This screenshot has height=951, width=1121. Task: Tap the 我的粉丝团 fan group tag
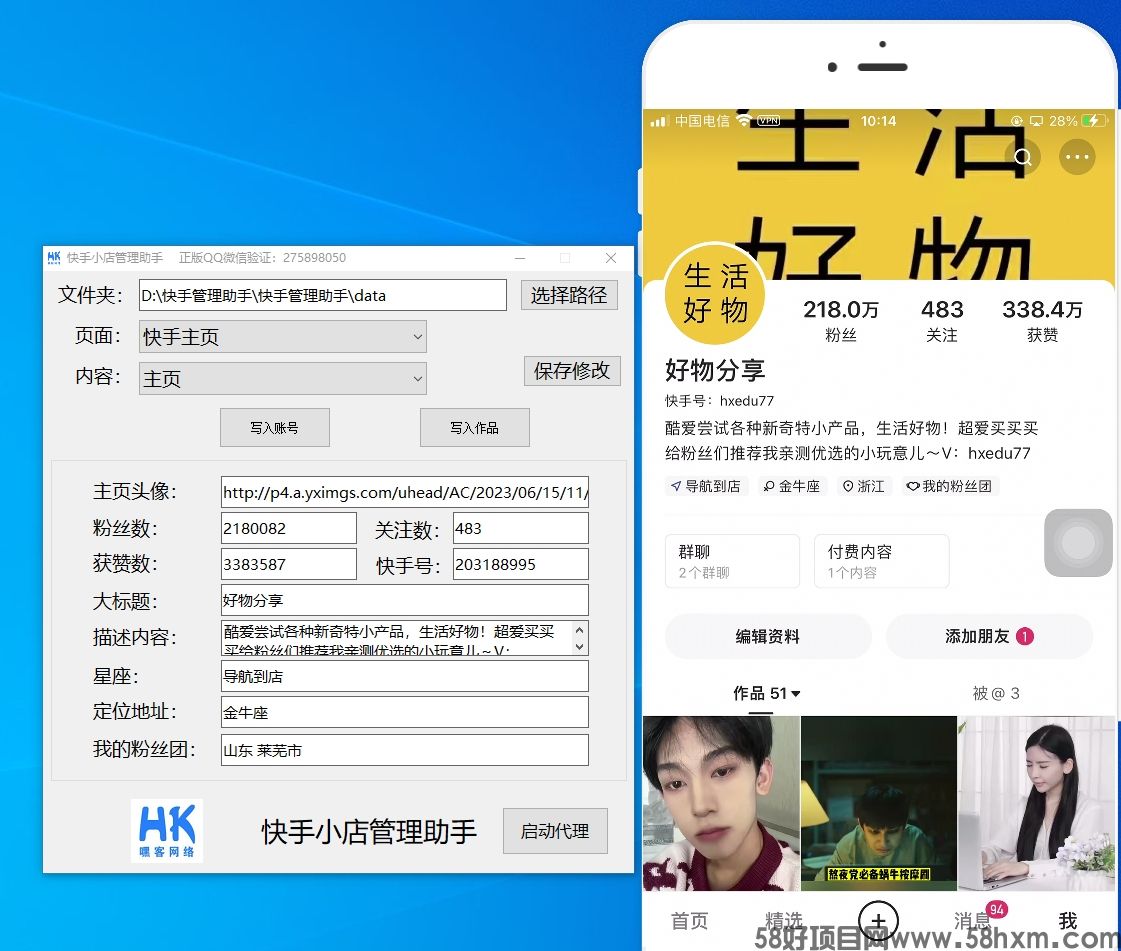[949, 486]
